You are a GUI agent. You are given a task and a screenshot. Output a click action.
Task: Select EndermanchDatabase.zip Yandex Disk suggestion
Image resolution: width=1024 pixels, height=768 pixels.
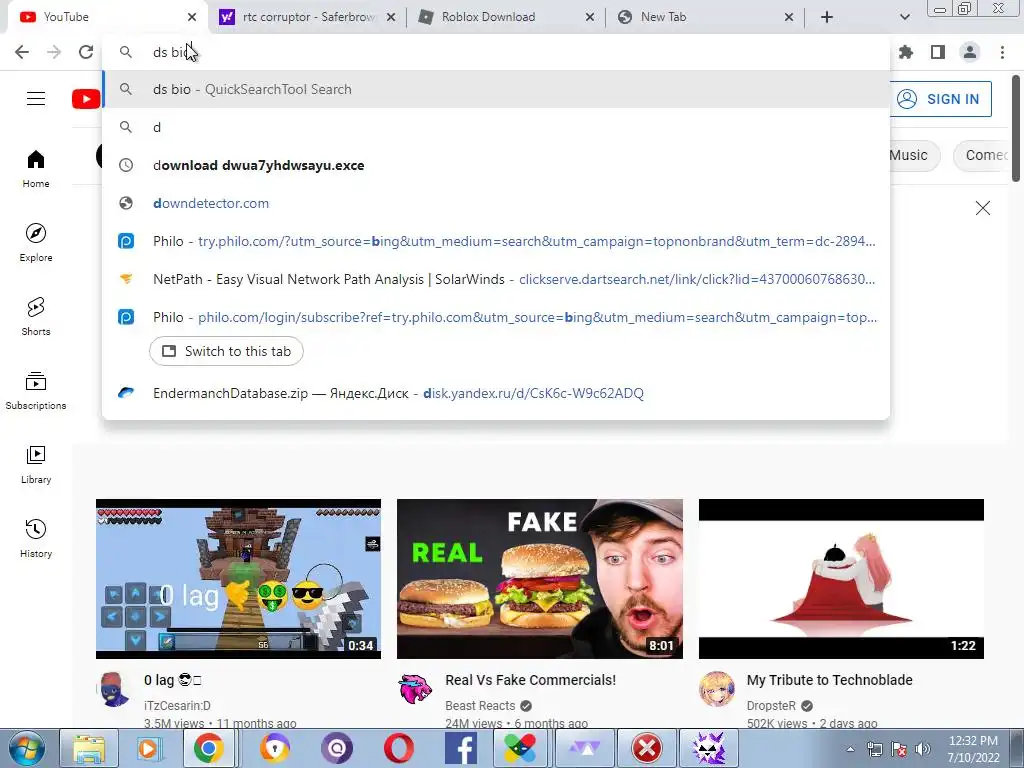496,393
